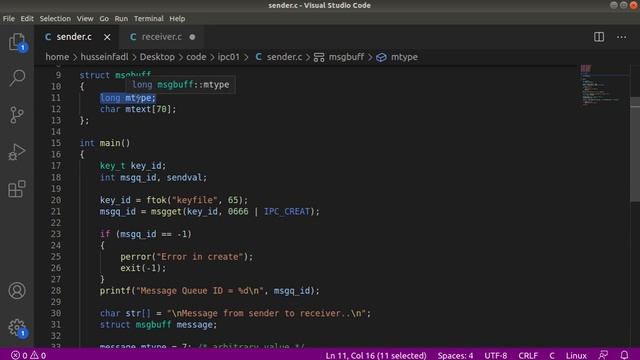
Task: Open the feedback icon in status bar
Action: [x=603, y=355]
